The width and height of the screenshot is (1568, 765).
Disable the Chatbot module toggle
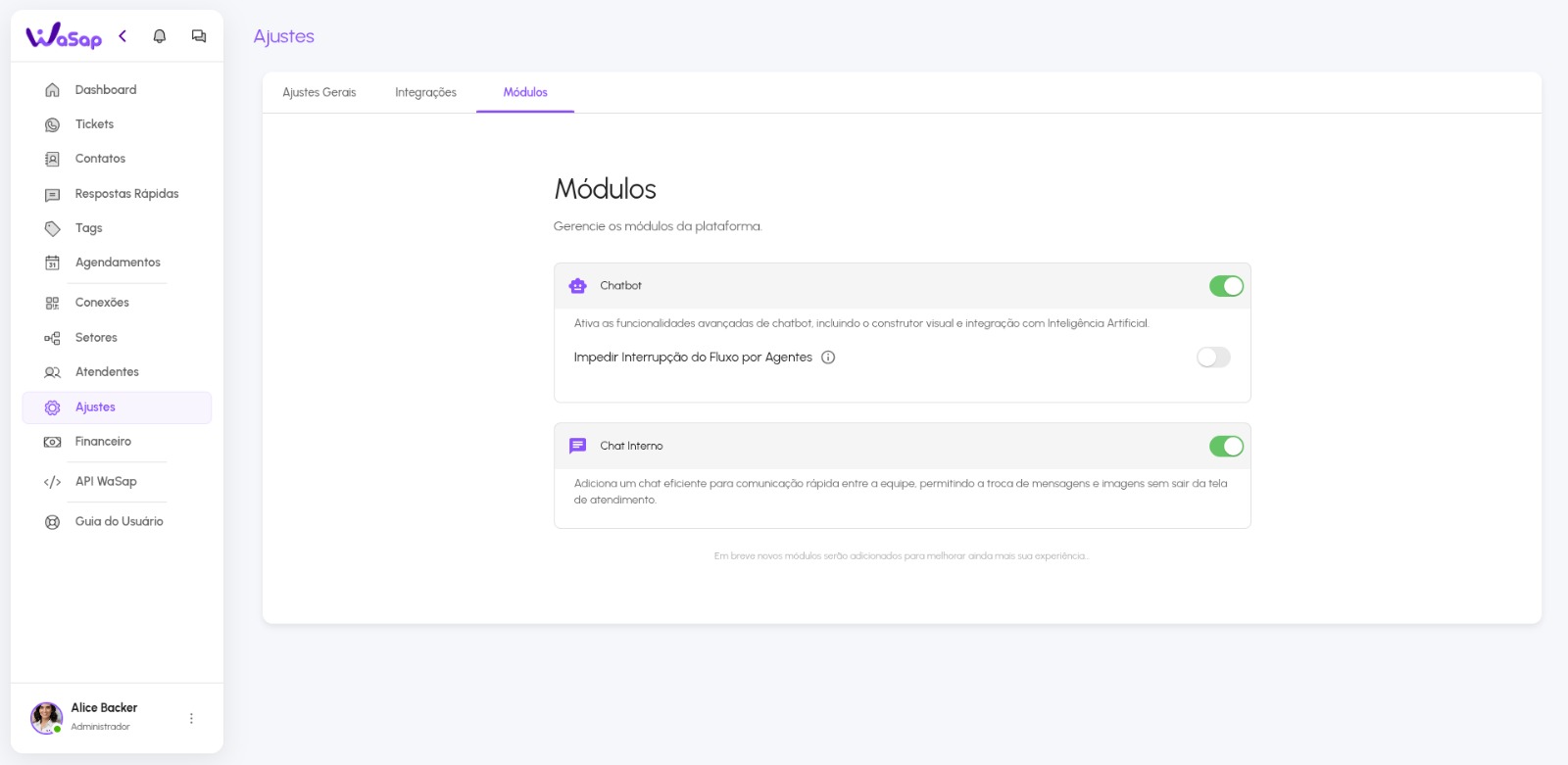(x=1225, y=286)
